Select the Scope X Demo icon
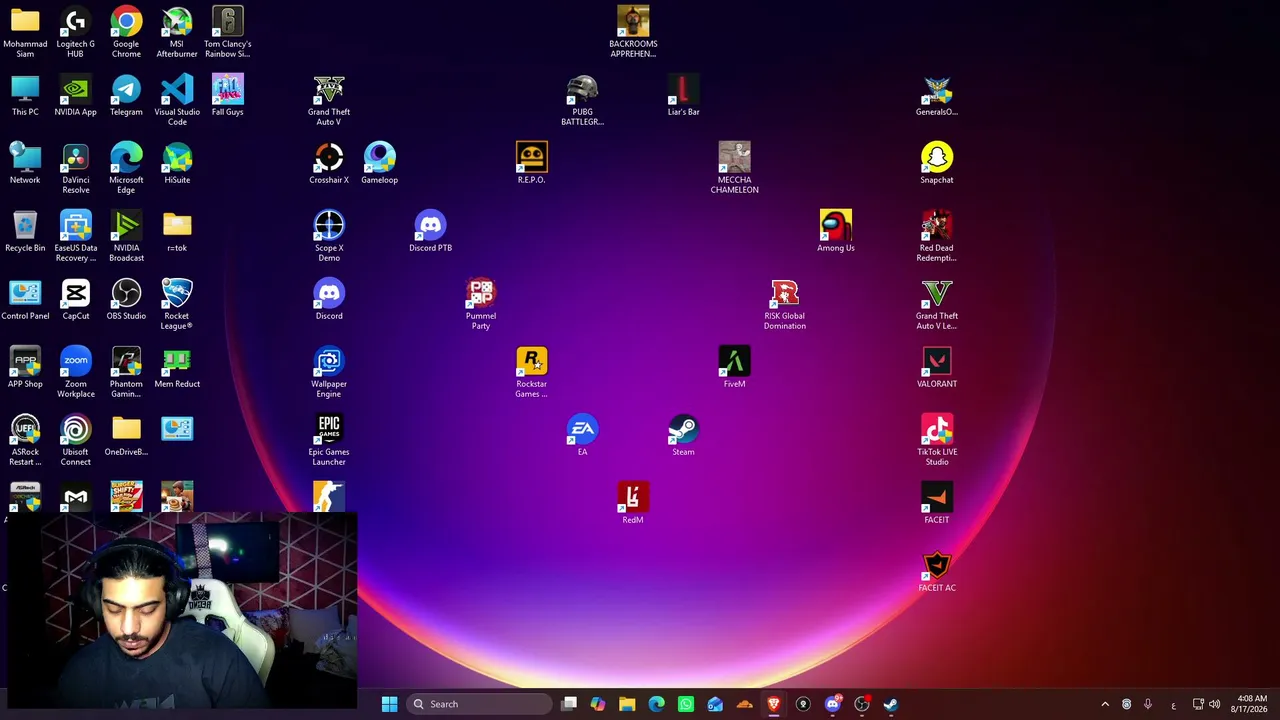This screenshot has width=1280, height=720. (x=329, y=235)
